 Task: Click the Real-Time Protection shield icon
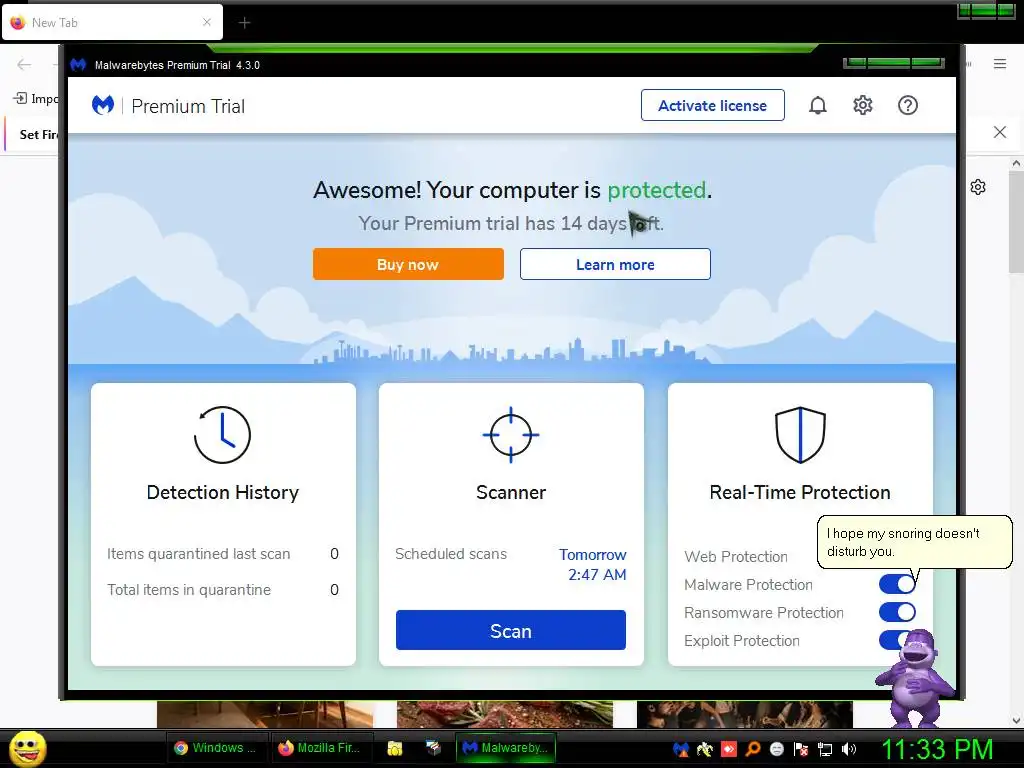click(x=800, y=435)
